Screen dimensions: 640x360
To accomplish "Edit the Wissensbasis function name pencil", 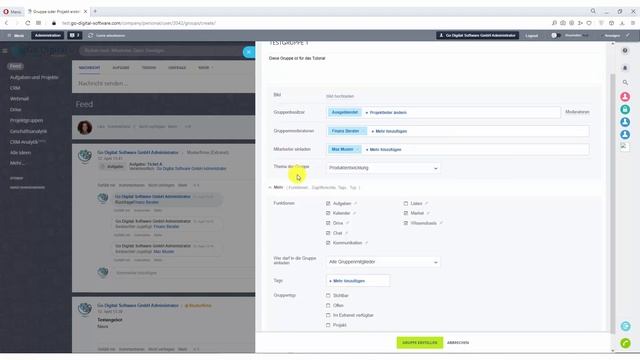I will [x=441, y=223].
